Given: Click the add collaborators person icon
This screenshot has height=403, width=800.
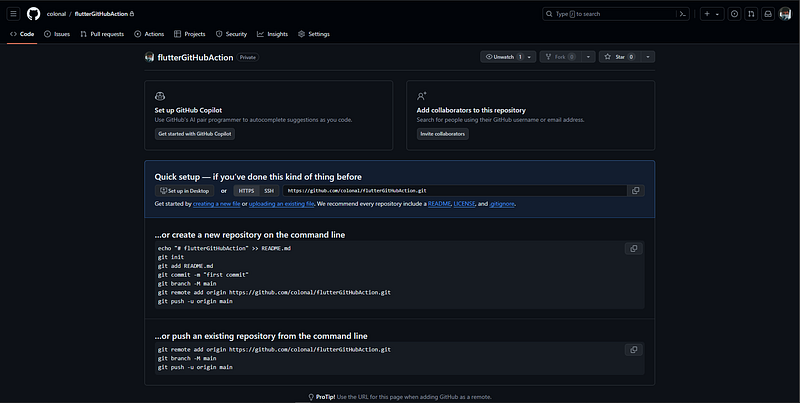Looking at the screenshot, I should coord(421,96).
